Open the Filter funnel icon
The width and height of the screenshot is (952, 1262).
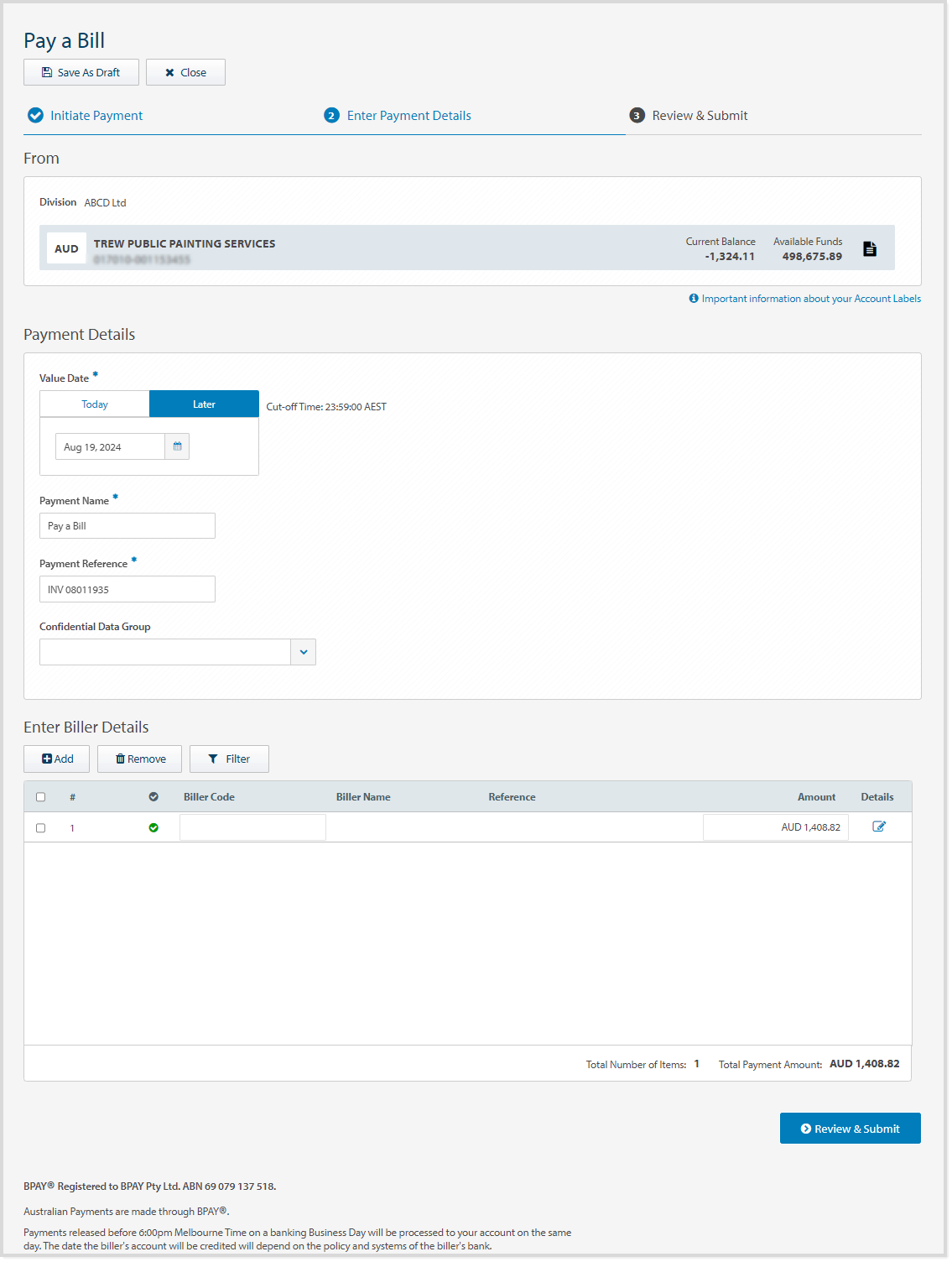(x=213, y=758)
